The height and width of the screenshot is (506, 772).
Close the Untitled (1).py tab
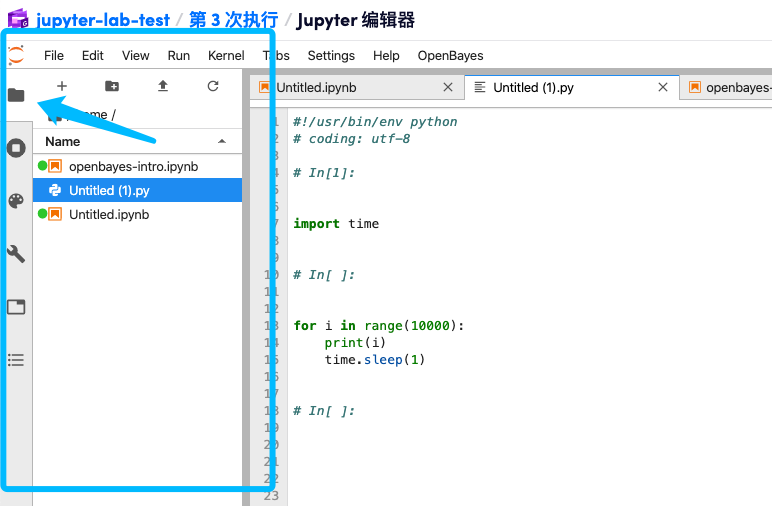pos(662,88)
